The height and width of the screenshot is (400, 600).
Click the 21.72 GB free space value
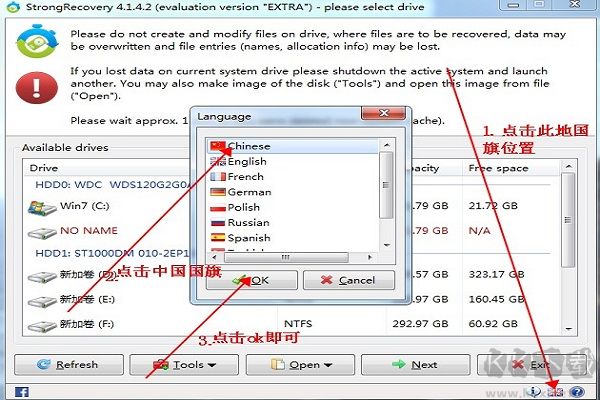(493, 206)
